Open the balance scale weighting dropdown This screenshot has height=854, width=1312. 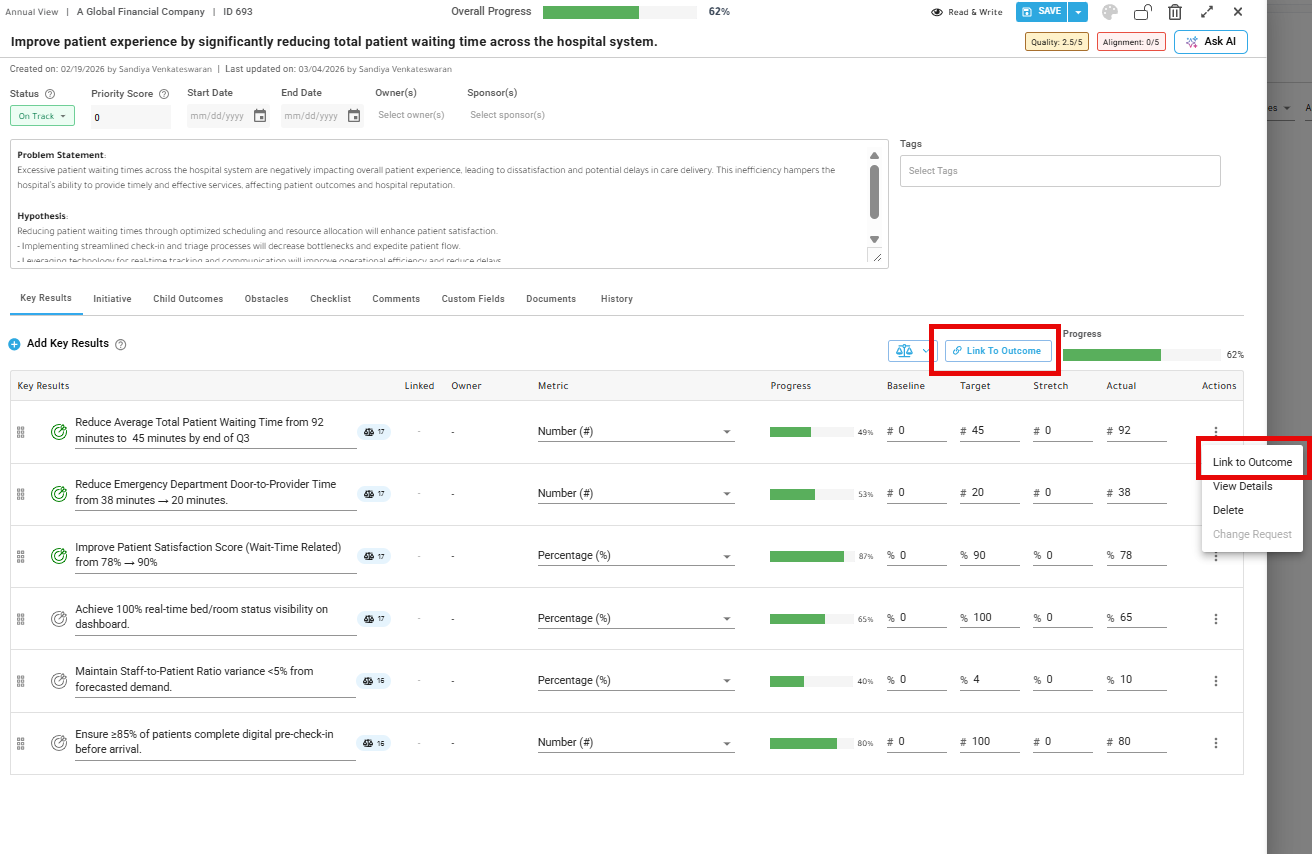912,351
